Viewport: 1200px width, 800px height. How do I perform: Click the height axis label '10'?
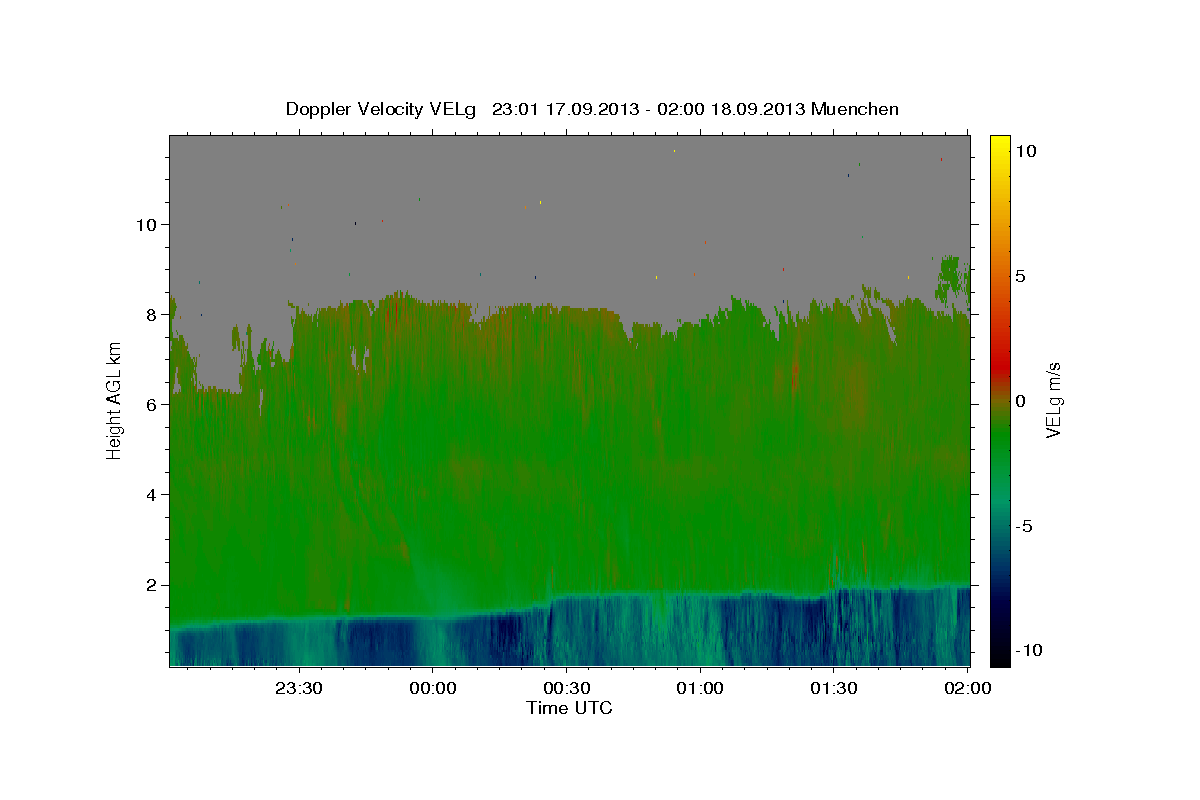(x=145, y=224)
